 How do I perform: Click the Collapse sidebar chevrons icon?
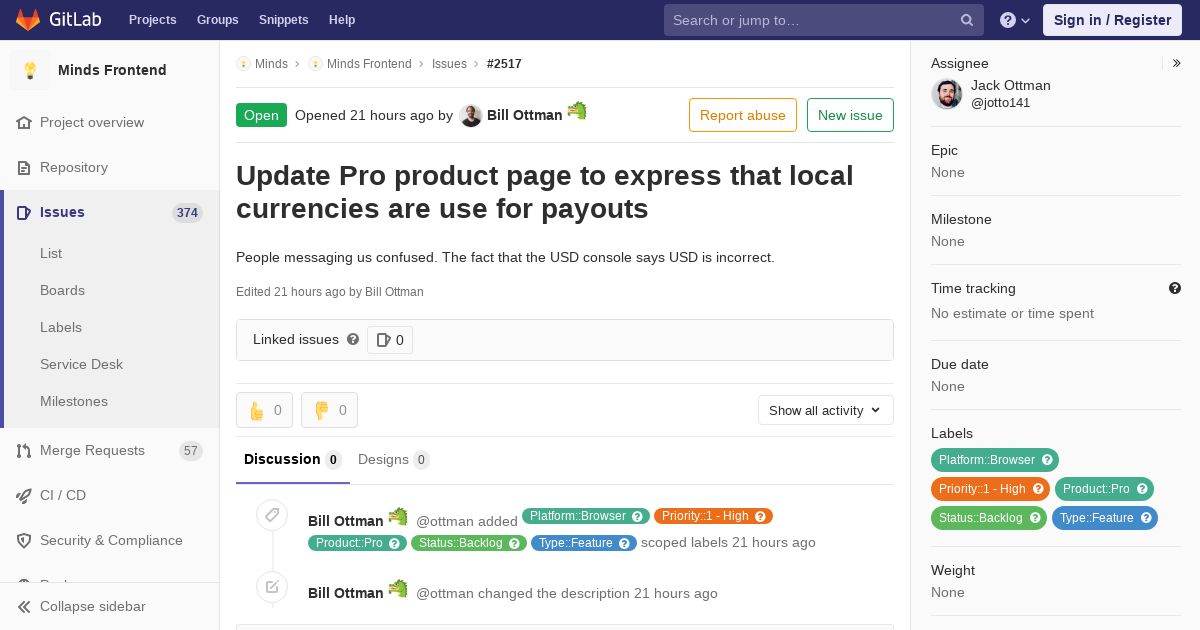pyautogui.click(x=24, y=607)
